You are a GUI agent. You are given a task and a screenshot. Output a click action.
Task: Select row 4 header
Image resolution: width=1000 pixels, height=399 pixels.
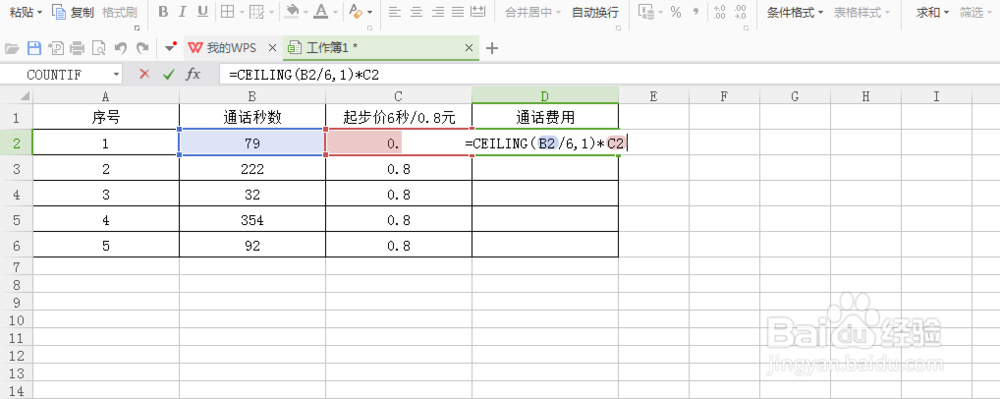tap(17, 194)
